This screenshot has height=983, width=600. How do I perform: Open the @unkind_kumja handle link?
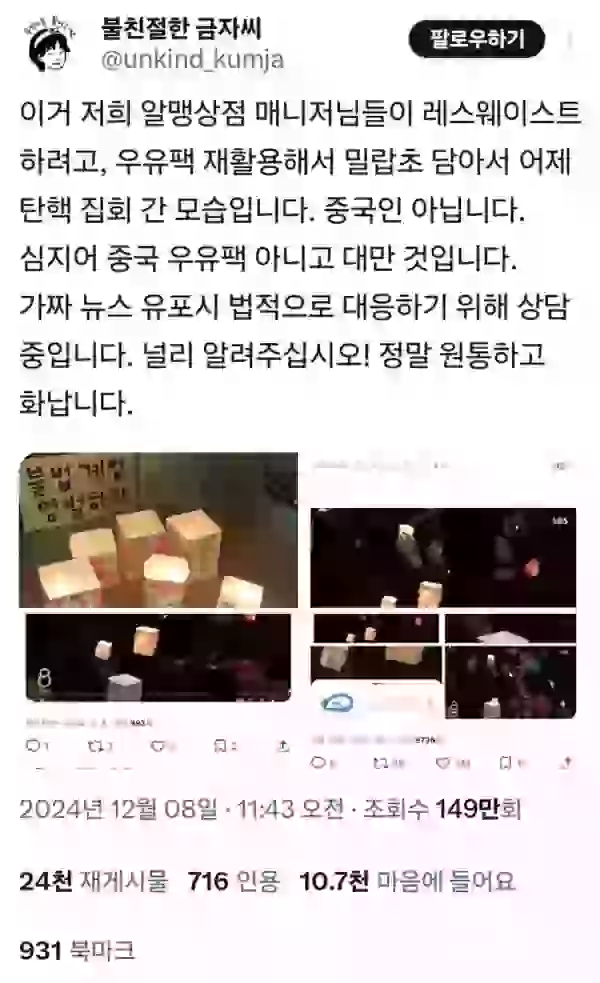click(x=192, y=60)
